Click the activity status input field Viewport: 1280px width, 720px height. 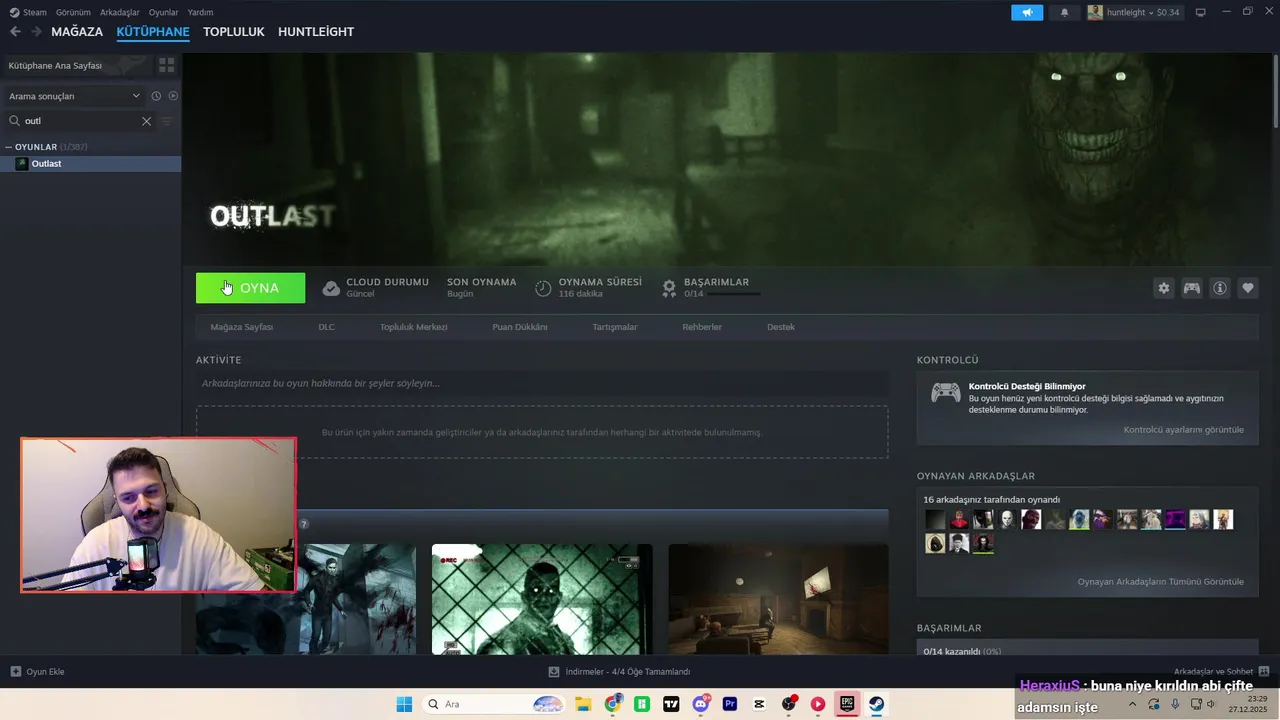[x=542, y=383]
